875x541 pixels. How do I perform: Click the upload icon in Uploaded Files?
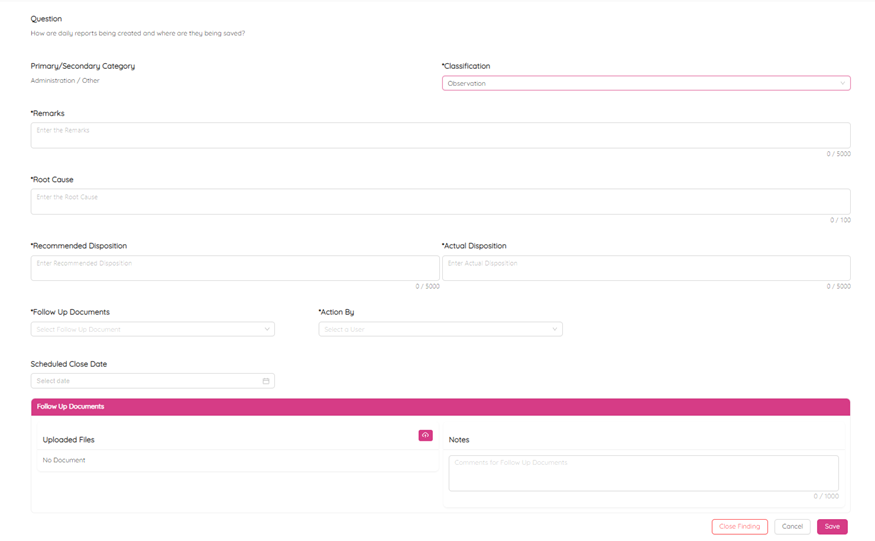click(x=425, y=436)
